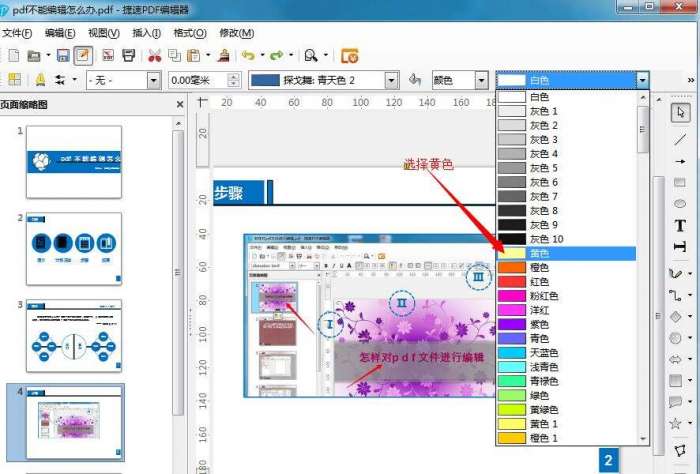Viewport: 700px width, 474px height.
Task: Open the Open-file dropdown arrow
Action: pyautogui.click(x=48, y=56)
